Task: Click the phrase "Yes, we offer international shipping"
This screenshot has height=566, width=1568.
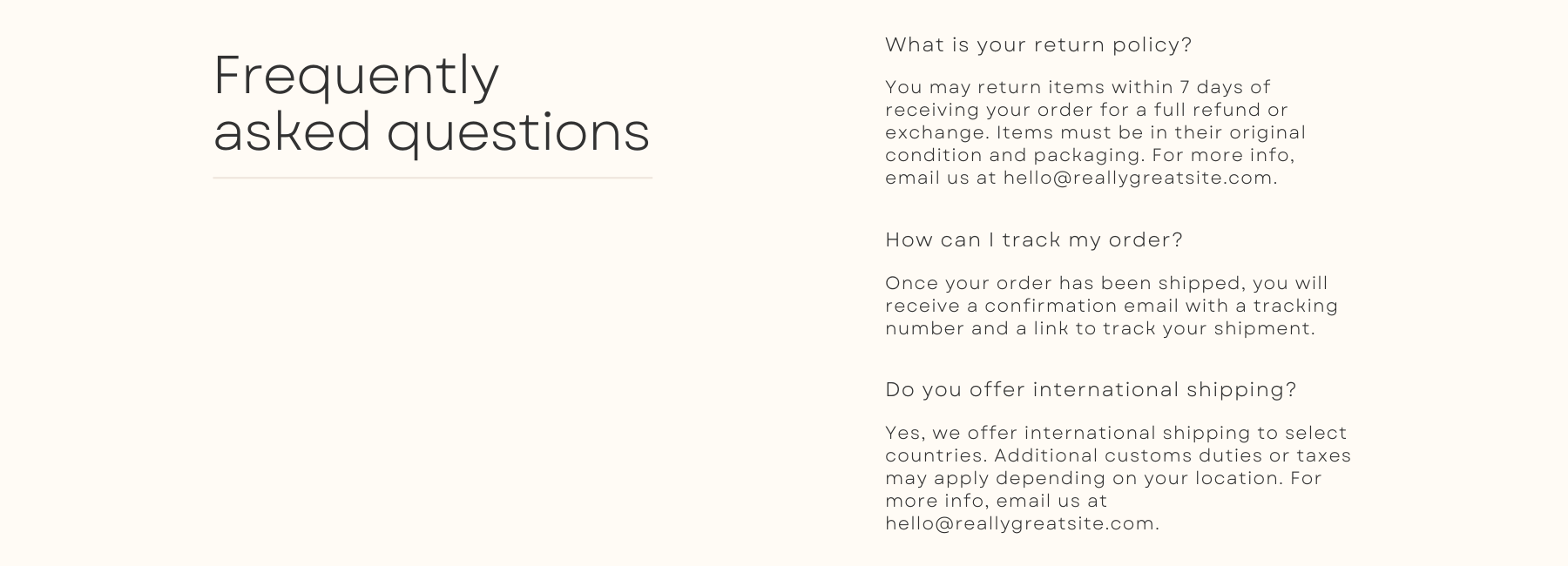Action: 1056,434
